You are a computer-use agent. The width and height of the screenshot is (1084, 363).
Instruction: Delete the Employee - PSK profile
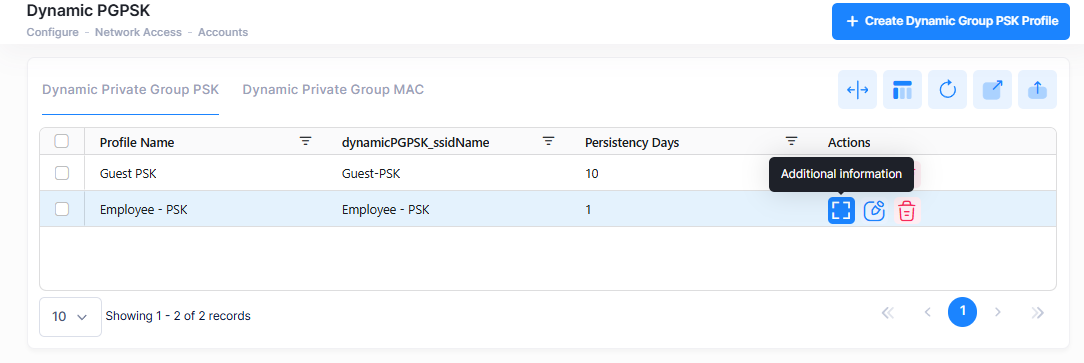click(x=906, y=210)
